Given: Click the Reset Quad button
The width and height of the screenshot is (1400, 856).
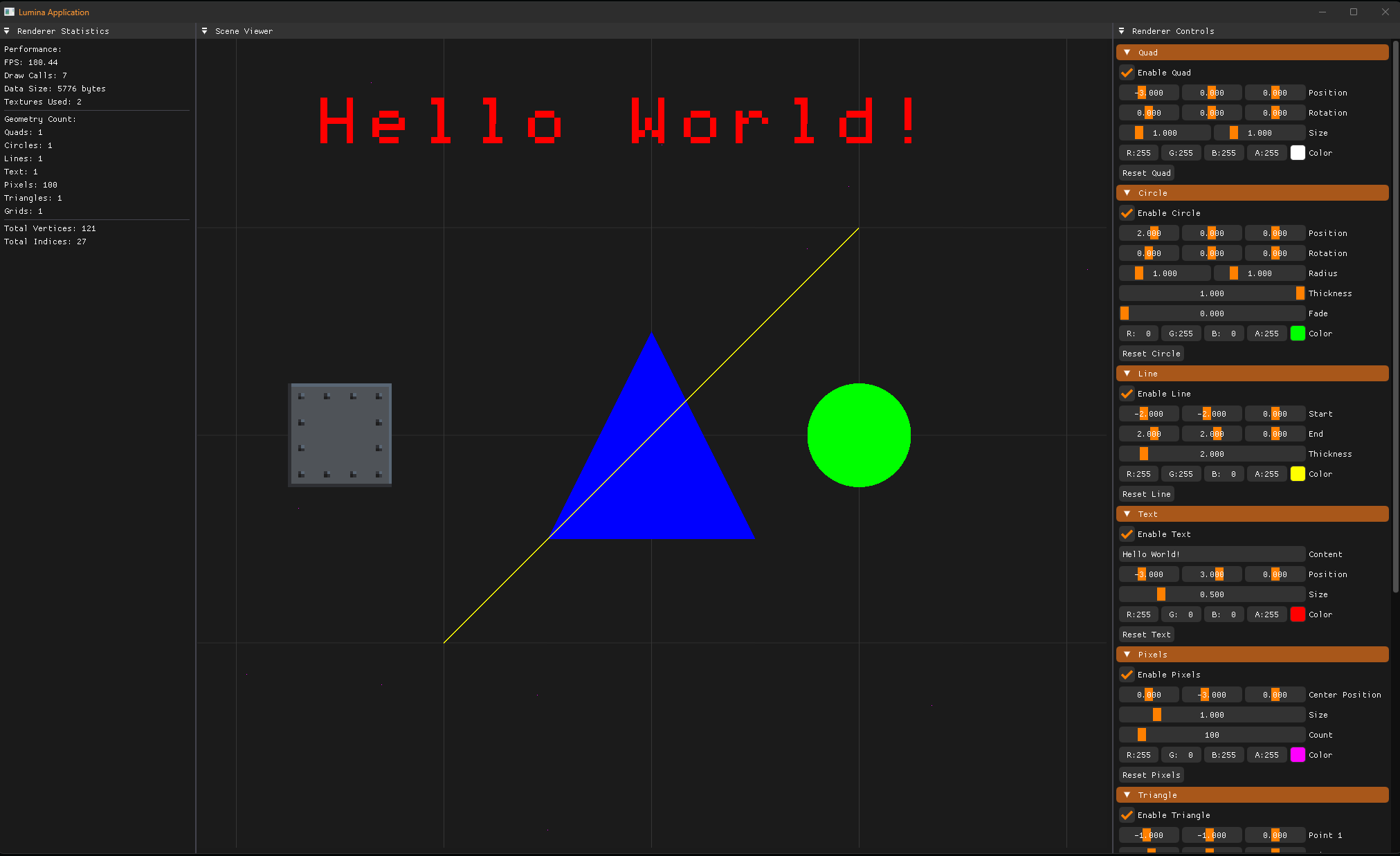Looking at the screenshot, I should (x=1146, y=172).
